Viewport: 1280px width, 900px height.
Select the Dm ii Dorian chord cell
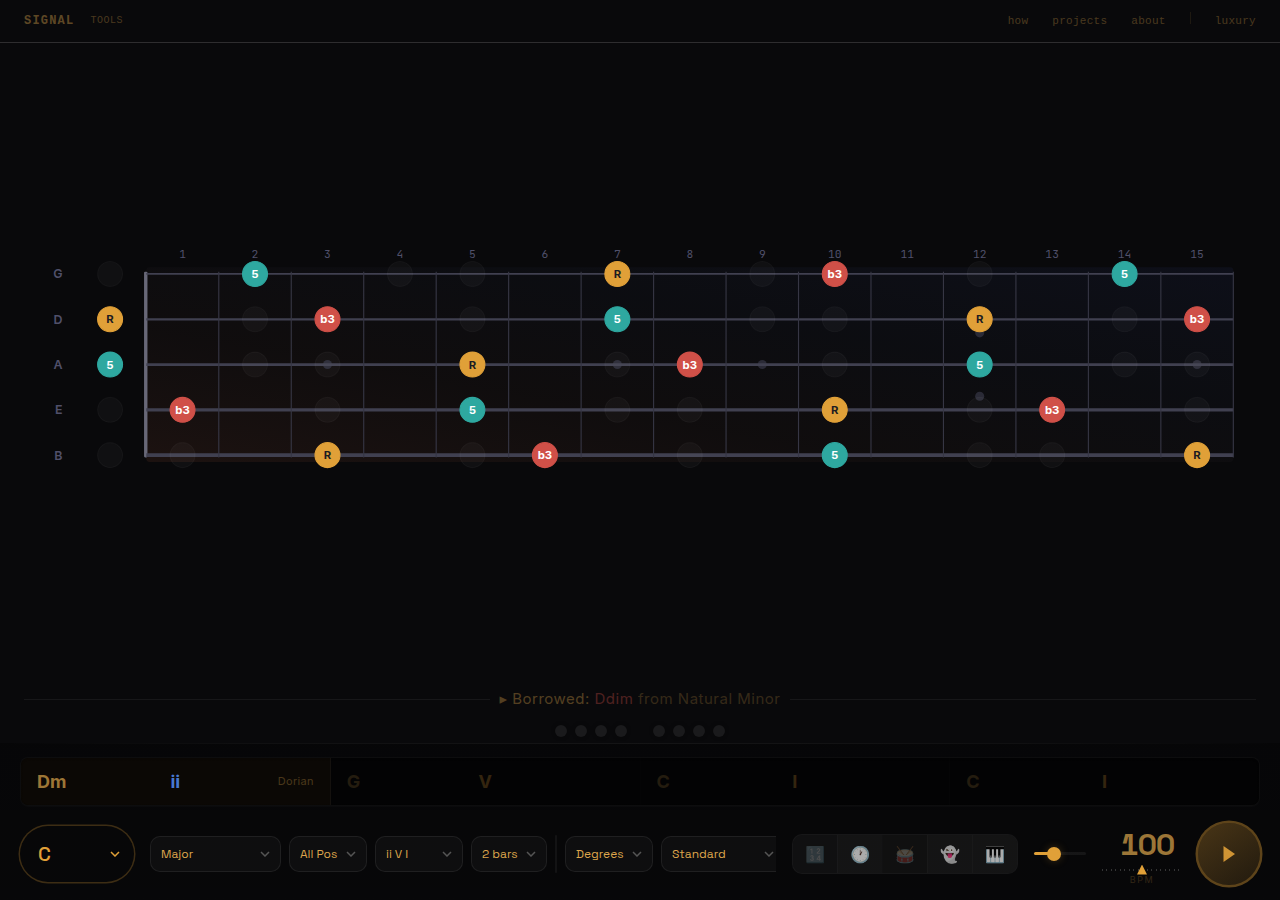click(x=174, y=781)
